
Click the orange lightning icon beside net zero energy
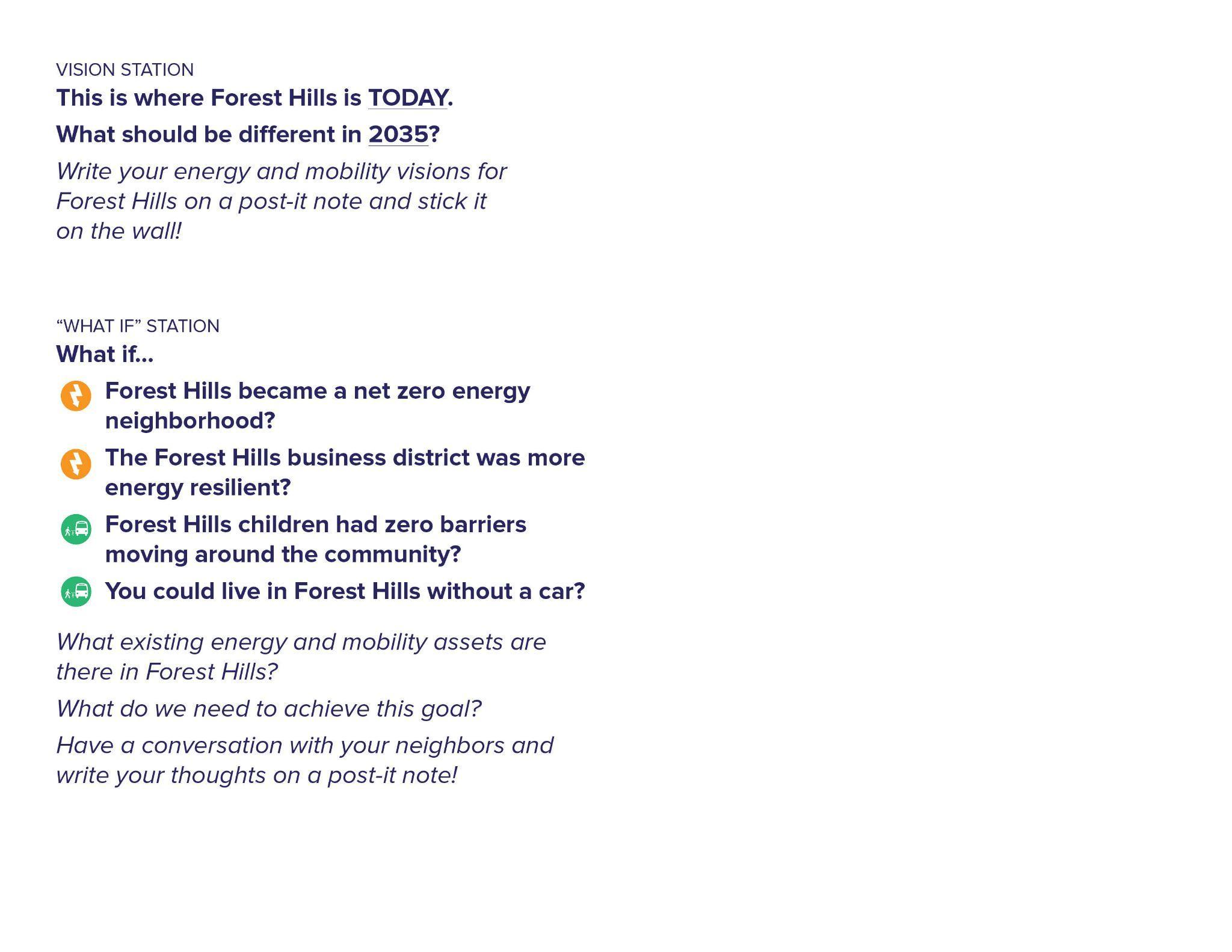[x=76, y=396]
